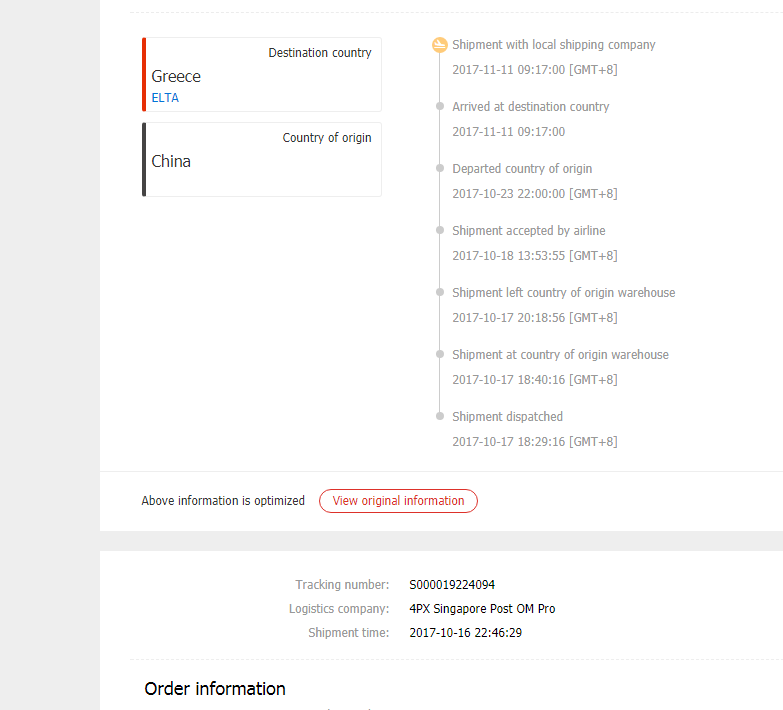The image size is (783, 710).
Task: Click the Above information is optimized text
Action: tap(223, 501)
